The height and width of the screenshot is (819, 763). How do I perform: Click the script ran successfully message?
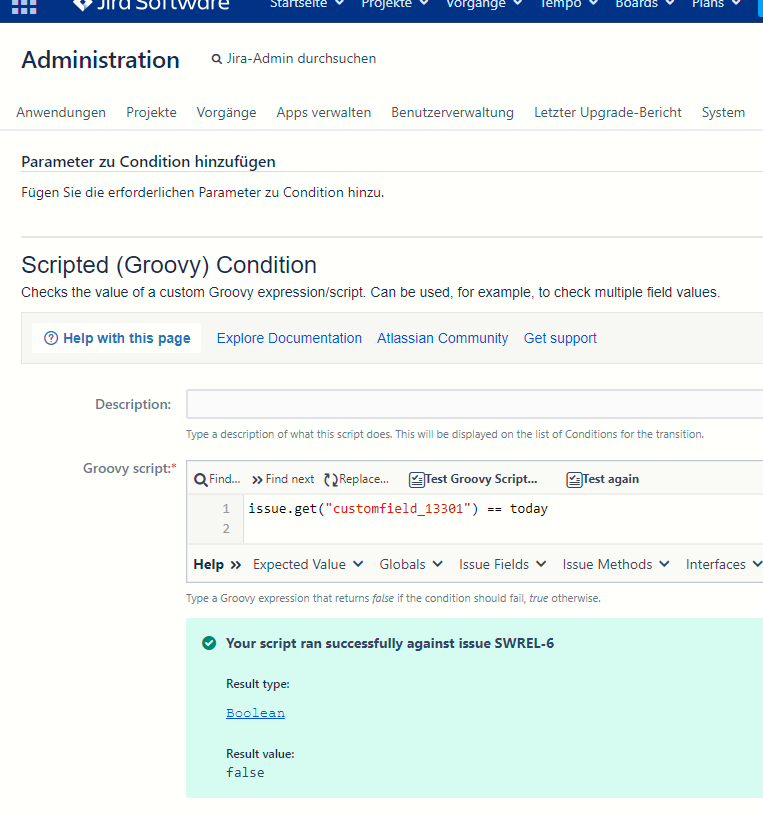390,644
